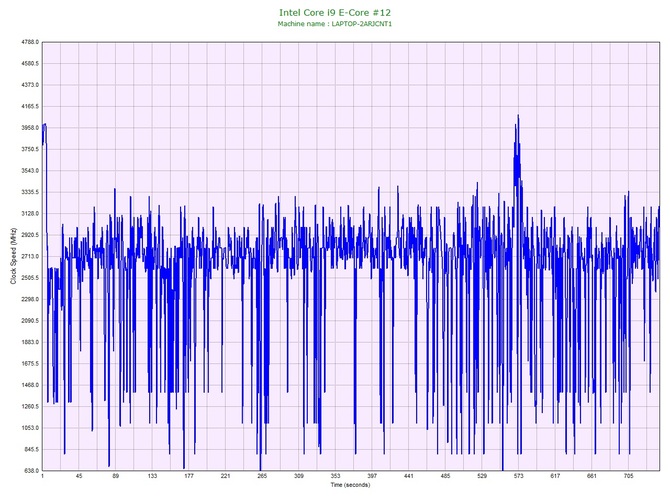This screenshot has height=502, width=670.
Task: Click the x-axis tick label 45
Action: click(79, 476)
